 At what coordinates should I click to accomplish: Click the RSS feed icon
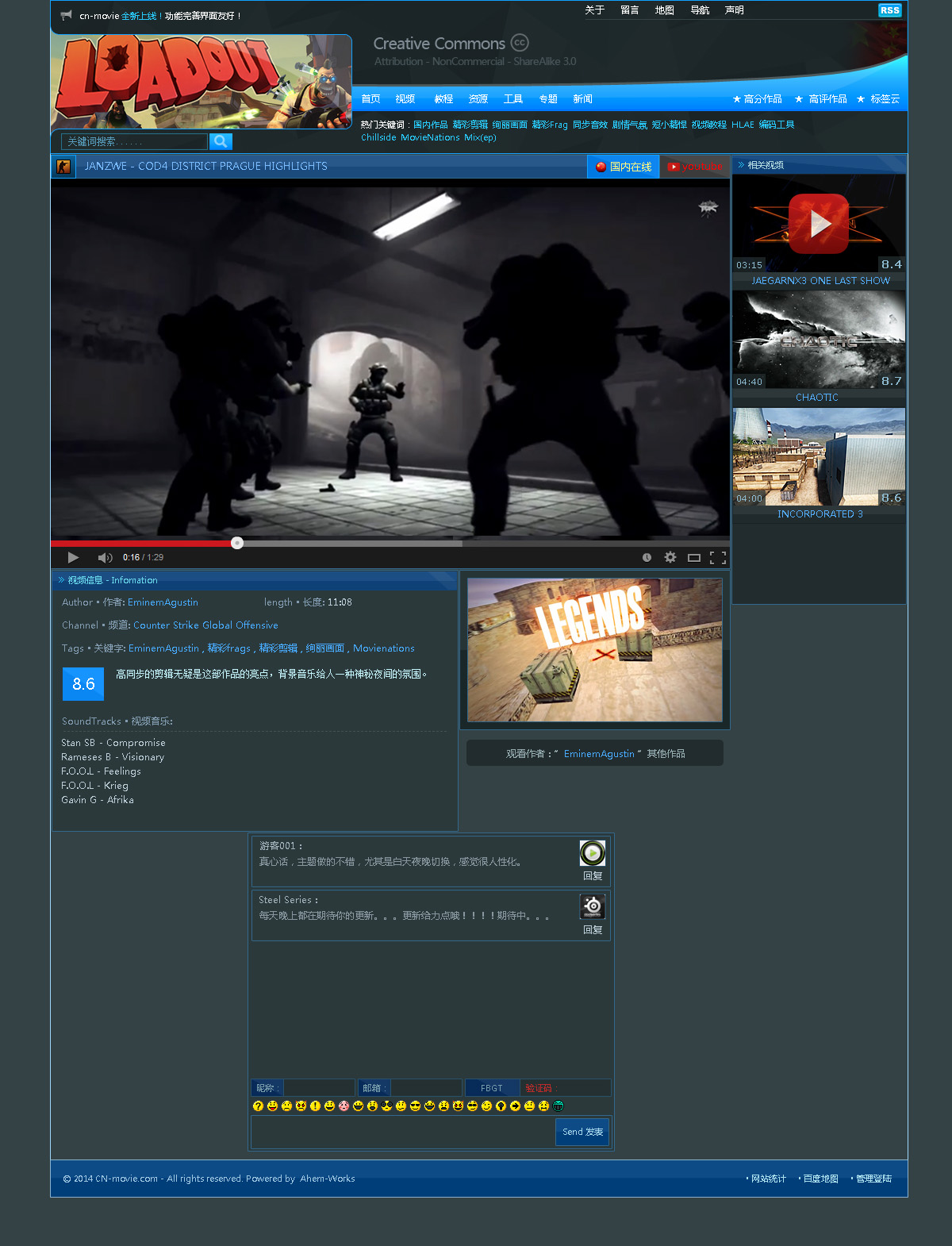pyautogui.click(x=890, y=10)
